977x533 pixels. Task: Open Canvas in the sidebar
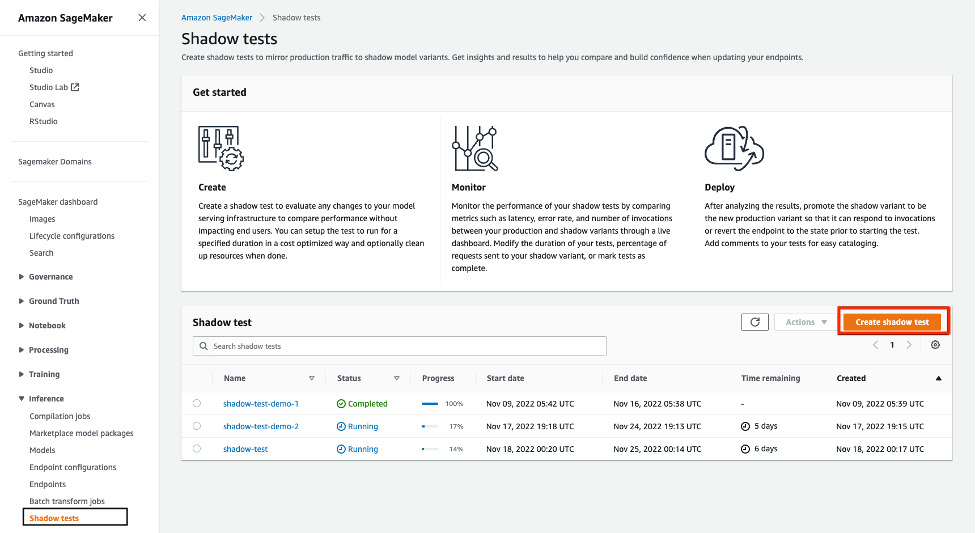(42, 104)
